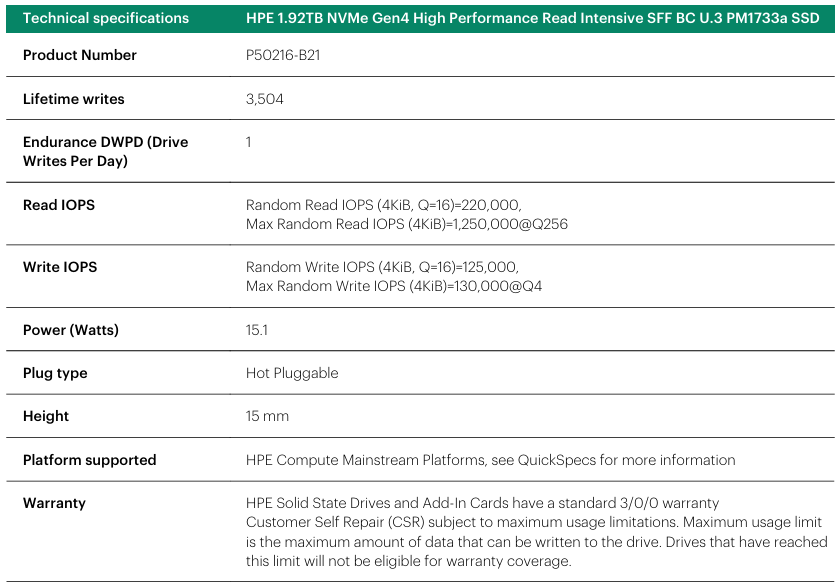Image resolution: width=838 pixels, height=584 pixels.
Task: Click the Product Number row label
Action: [x=80, y=55]
